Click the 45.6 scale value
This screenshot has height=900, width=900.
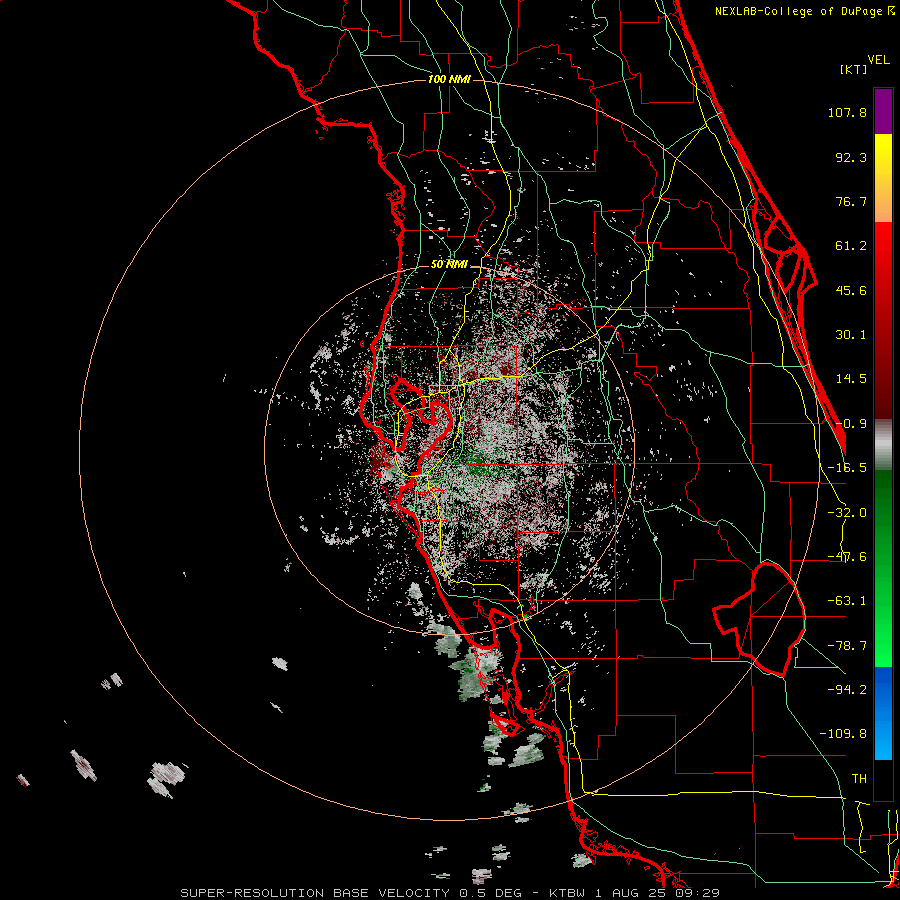point(851,290)
